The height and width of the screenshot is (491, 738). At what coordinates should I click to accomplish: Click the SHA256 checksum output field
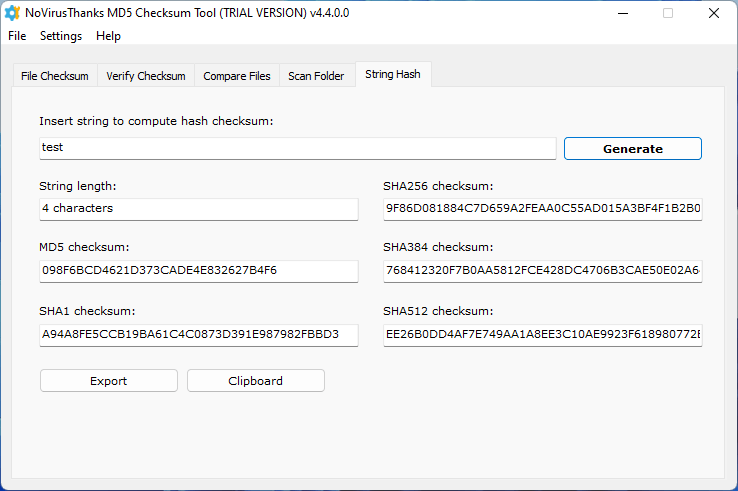pos(543,209)
